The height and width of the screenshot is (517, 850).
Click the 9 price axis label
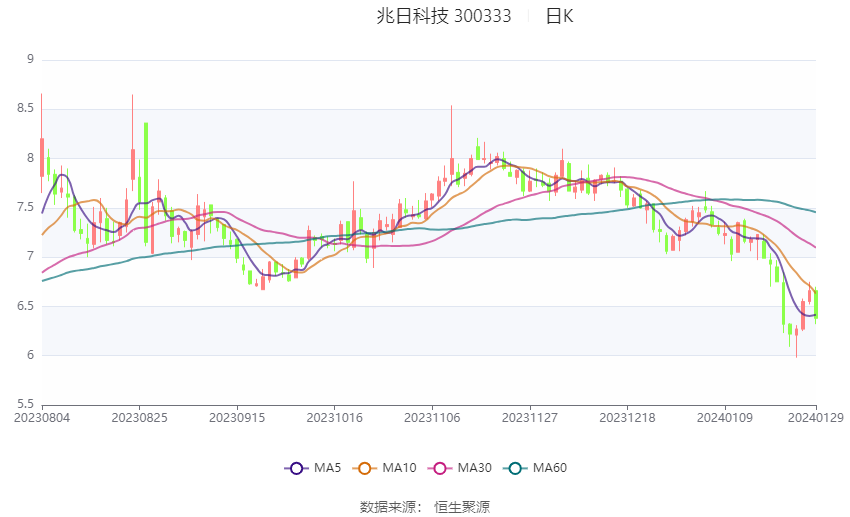(30, 59)
